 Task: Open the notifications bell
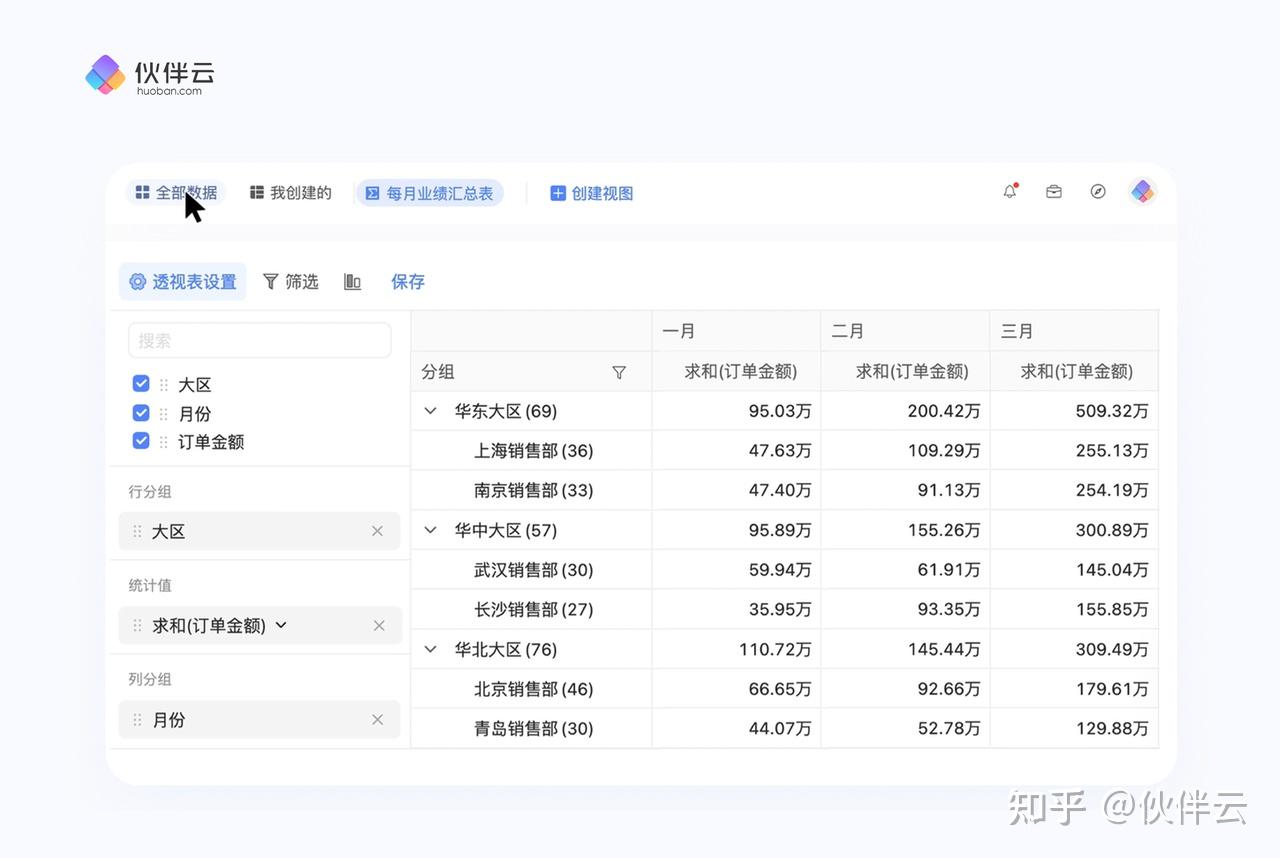tap(1010, 192)
